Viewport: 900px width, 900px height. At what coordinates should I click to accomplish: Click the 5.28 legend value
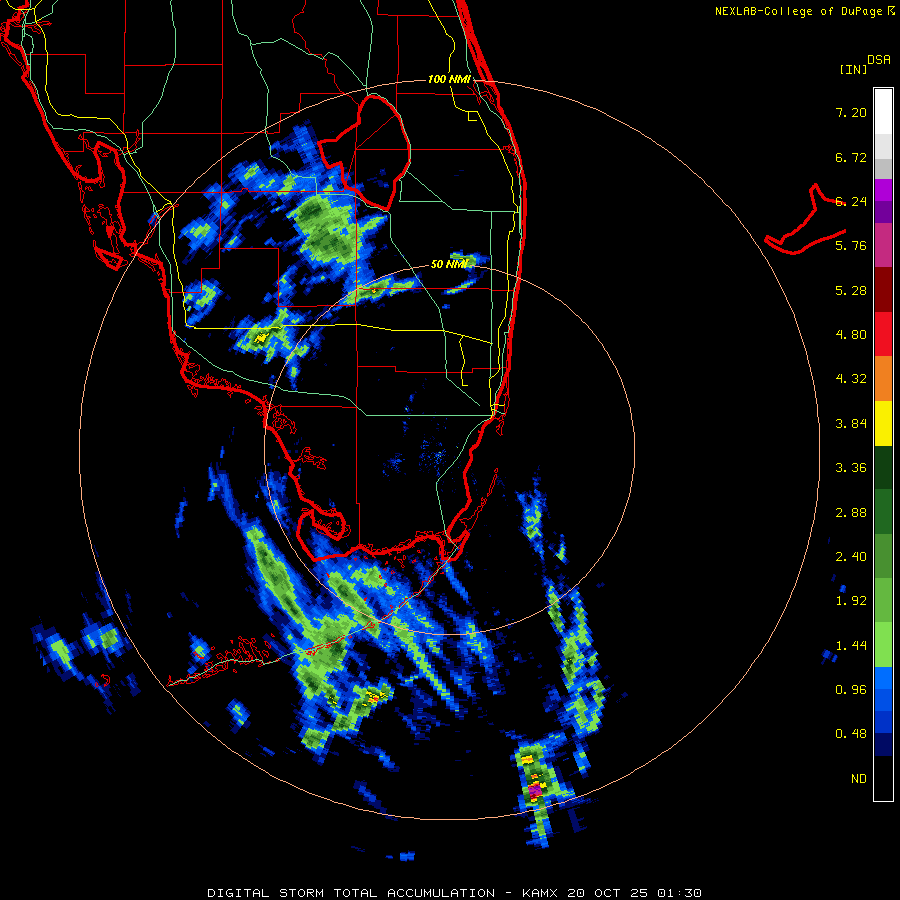pyautogui.click(x=851, y=290)
